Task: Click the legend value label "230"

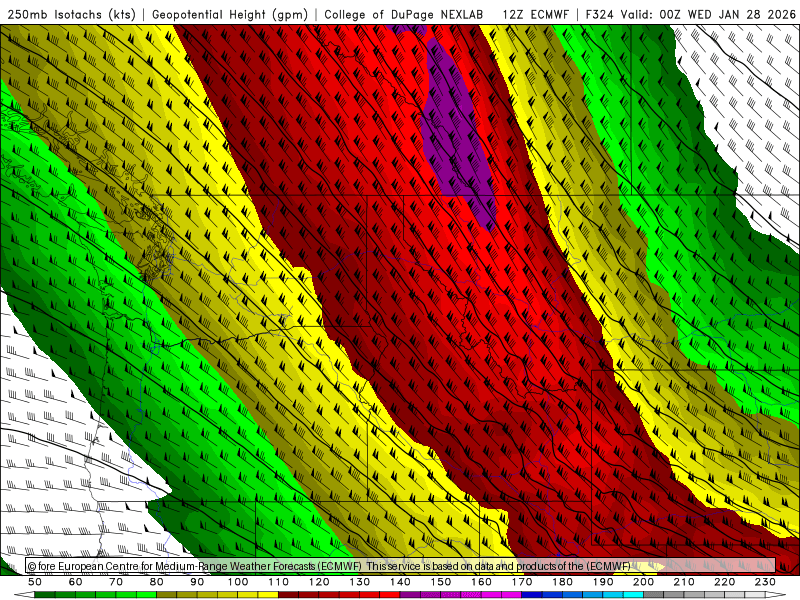Action: (x=765, y=582)
